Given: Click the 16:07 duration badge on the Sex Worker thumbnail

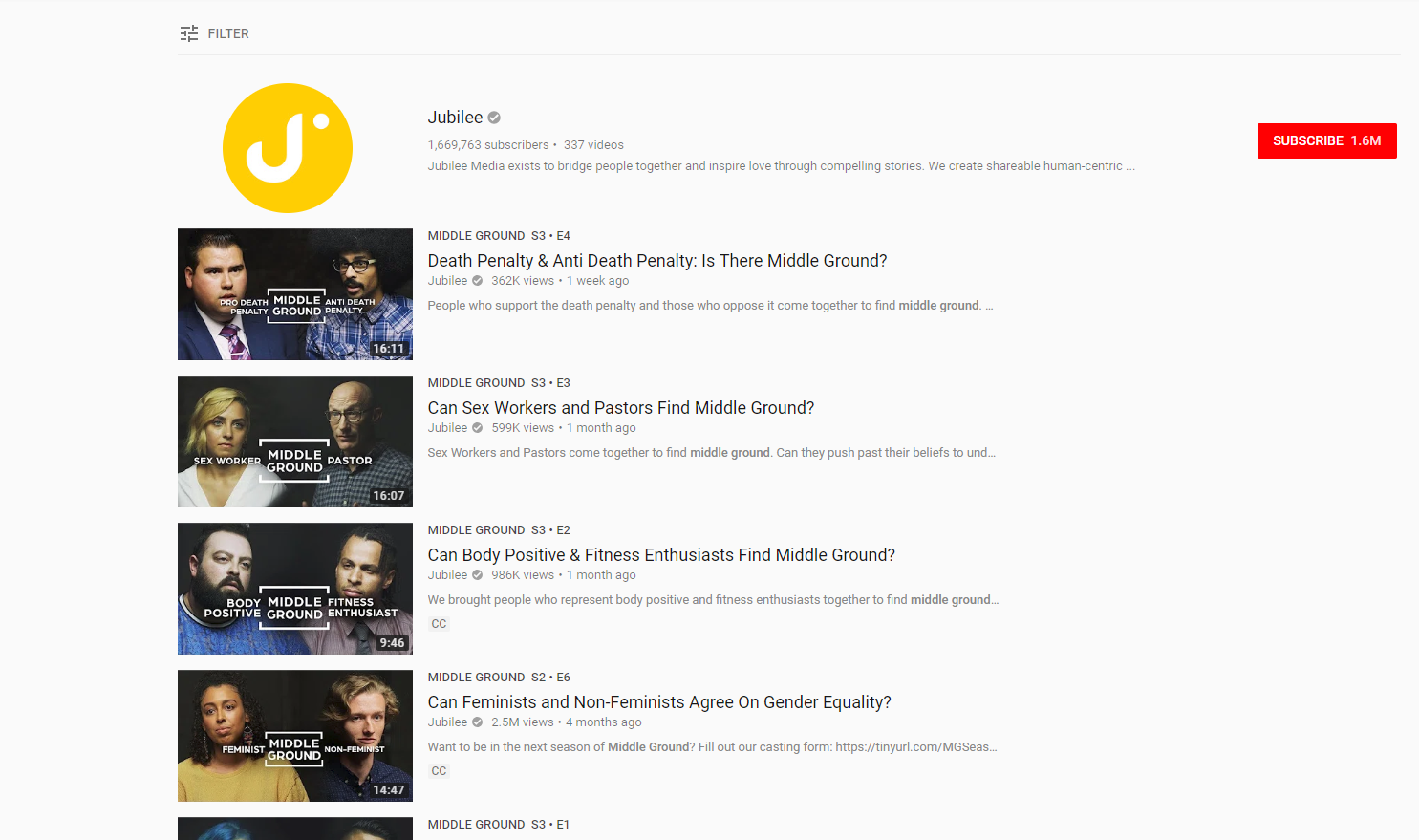Looking at the screenshot, I should (389, 496).
